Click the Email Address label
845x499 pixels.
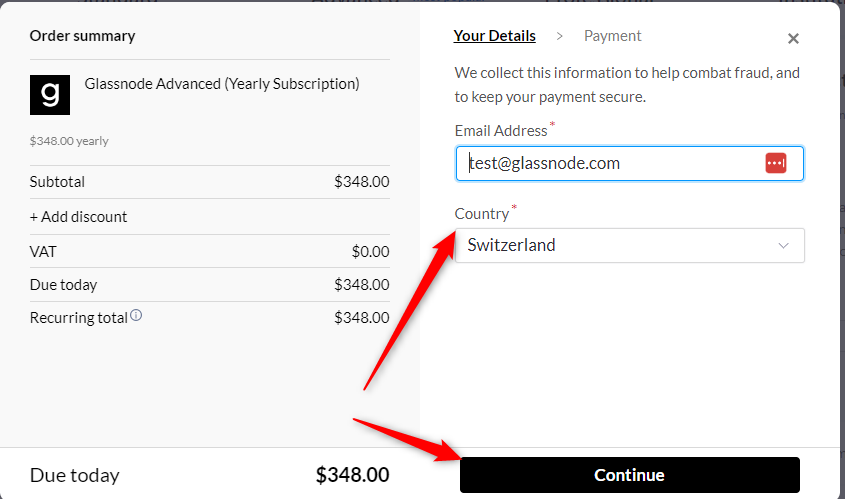click(x=501, y=130)
